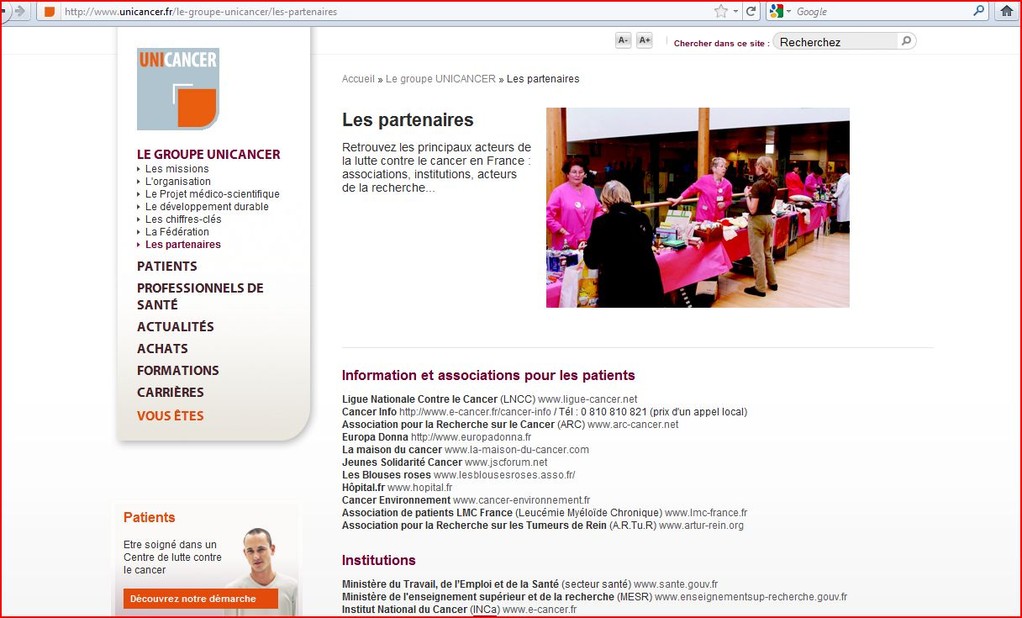Viewport: 1022px width, 618px height.
Task: Open www.ligue-cancer.net link
Action: click(x=587, y=399)
